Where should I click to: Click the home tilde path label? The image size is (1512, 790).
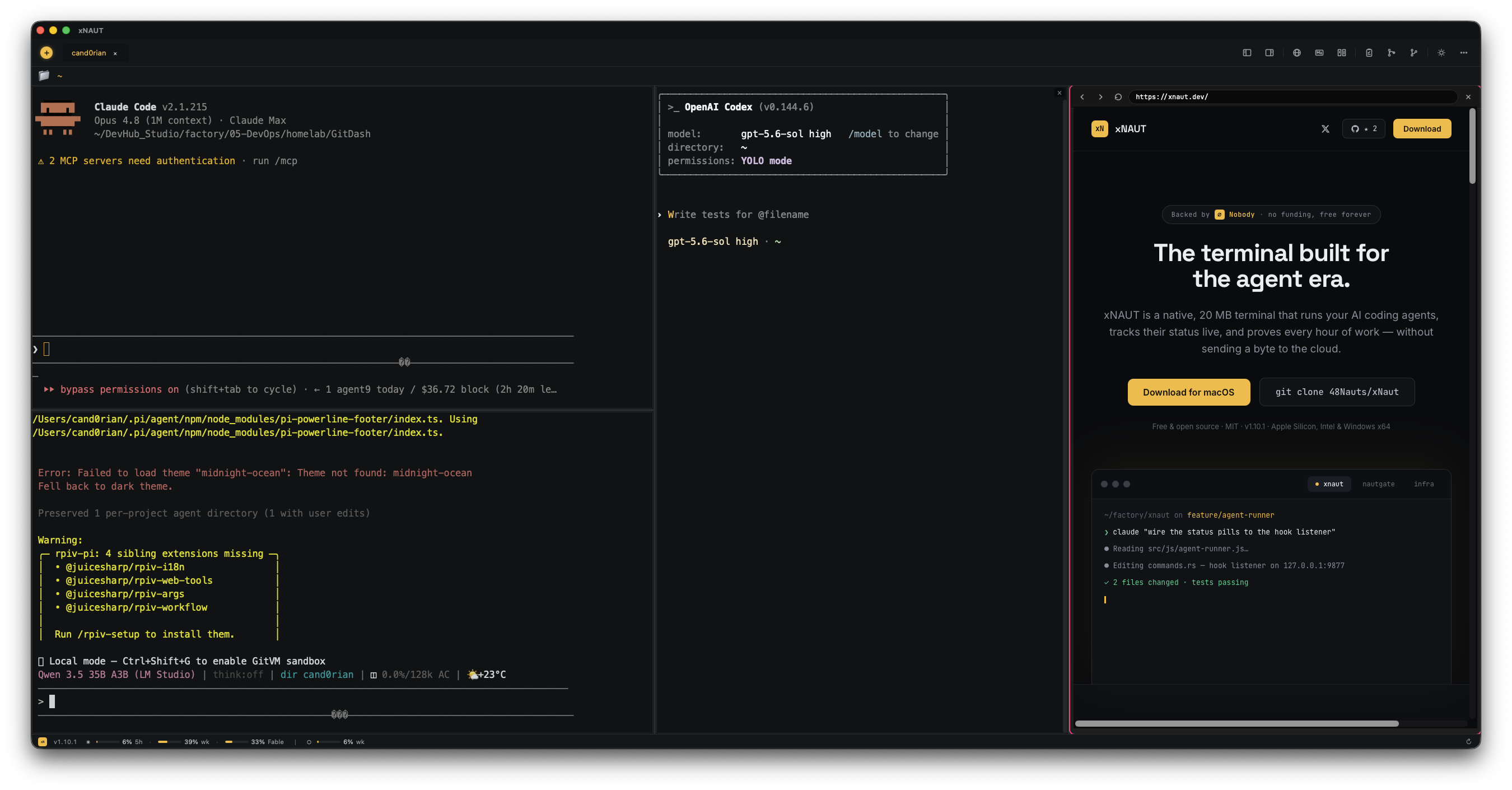[59, 76]
